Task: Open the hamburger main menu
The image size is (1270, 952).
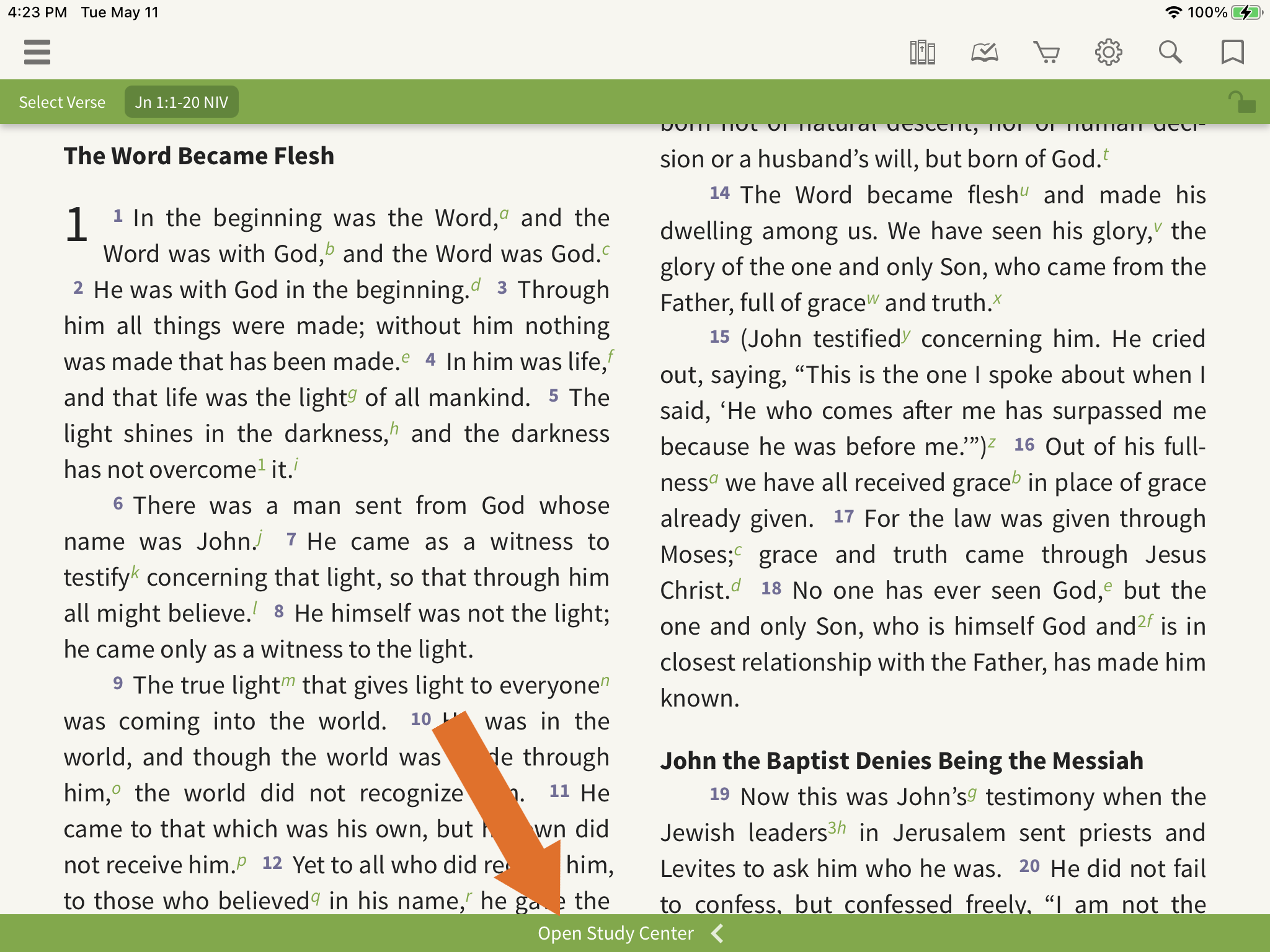Action: [x=37, y=52]
